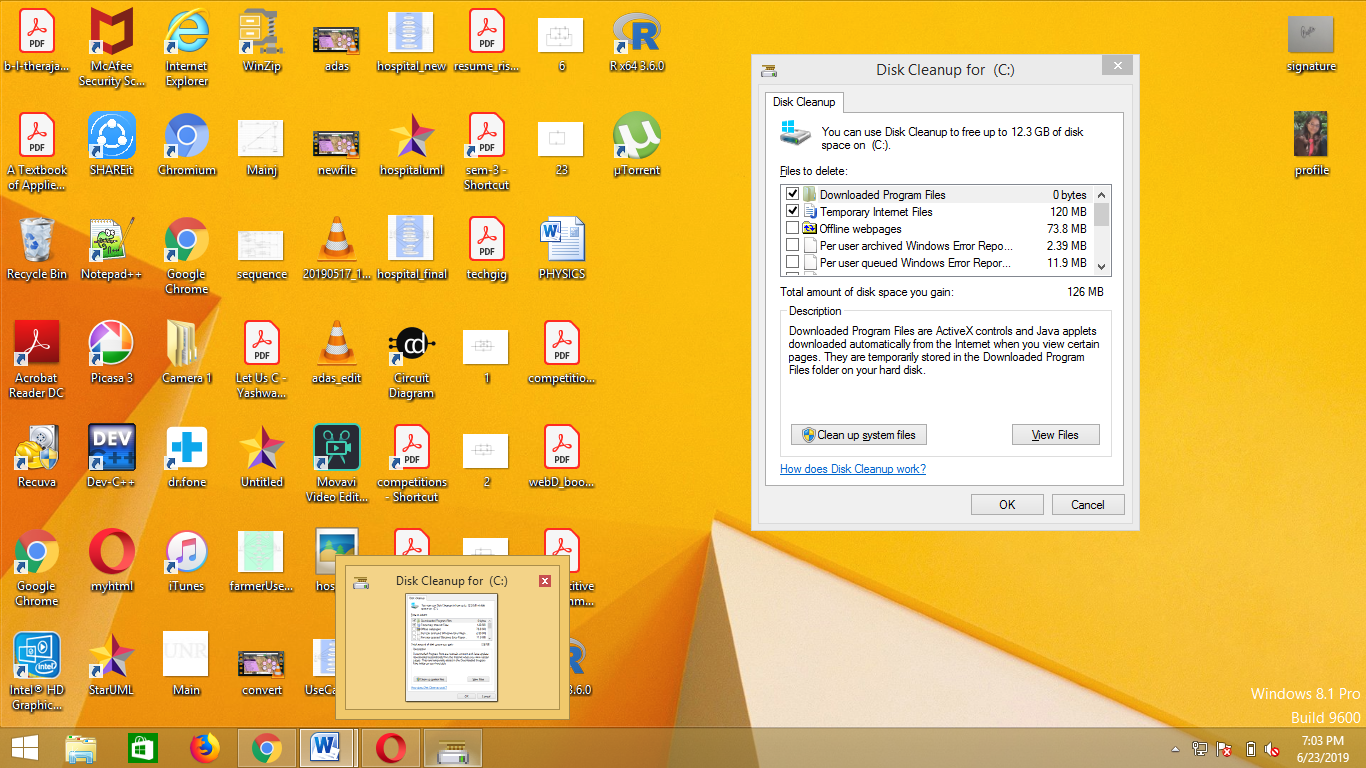Launch Picasa 3
1366x768 pixels.
coord(111,343)
